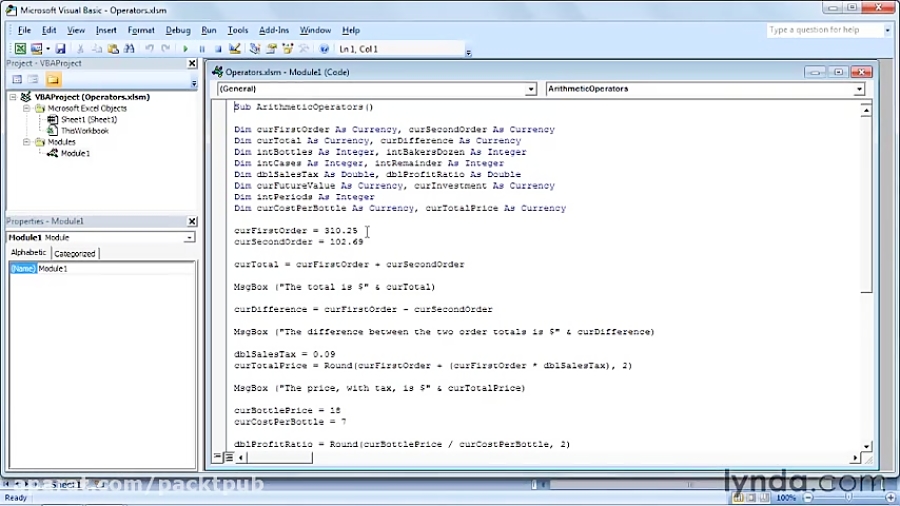Click project pane overflow arrow
Image resolution: width=900 pixels, height=506 pixels.
tap(193, 84)
